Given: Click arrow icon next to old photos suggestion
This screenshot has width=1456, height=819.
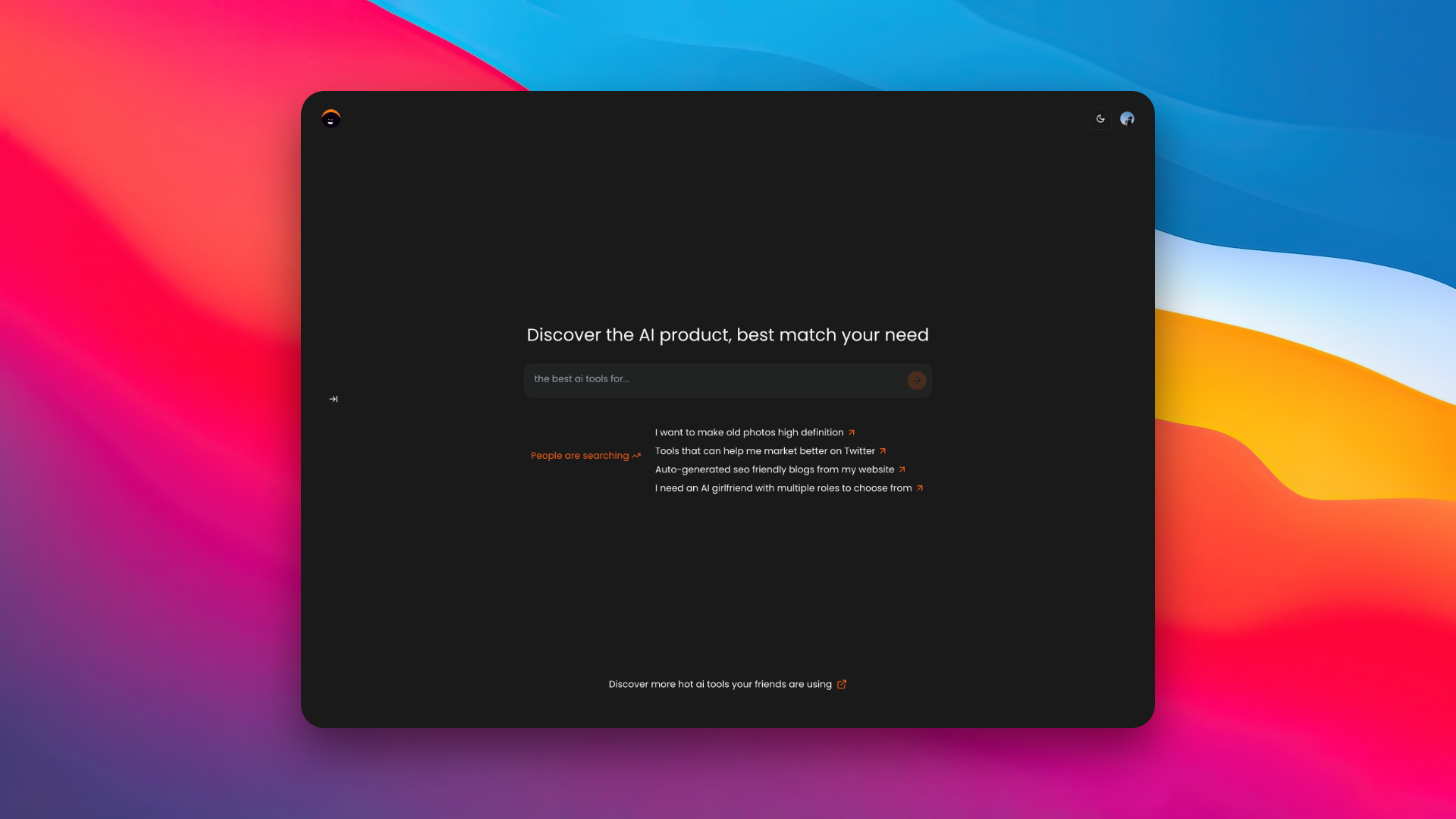Looking at the screenshot, I should pyautogui.click(x=852, y=432).
